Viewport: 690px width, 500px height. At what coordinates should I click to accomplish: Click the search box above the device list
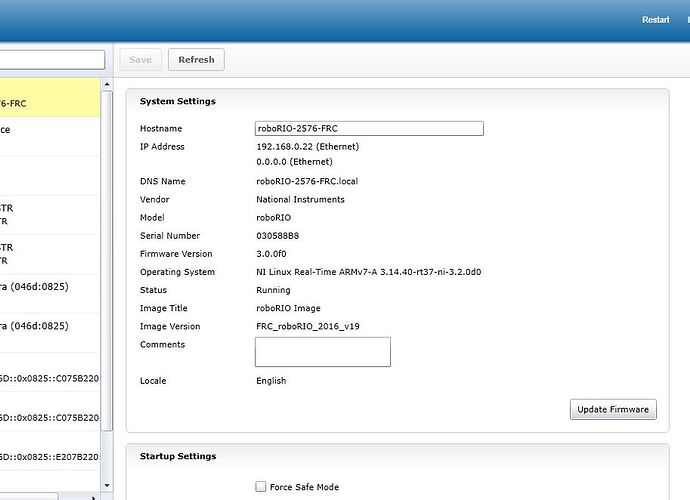coord(52,59)
